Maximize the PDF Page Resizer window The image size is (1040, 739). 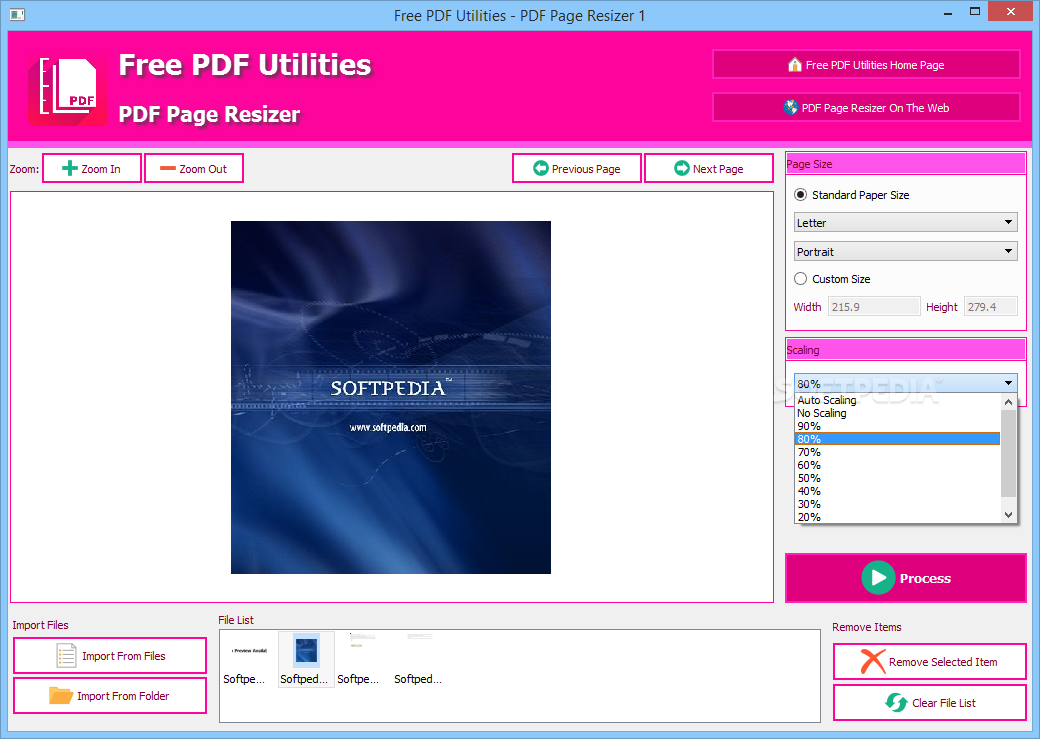(974, 11)
